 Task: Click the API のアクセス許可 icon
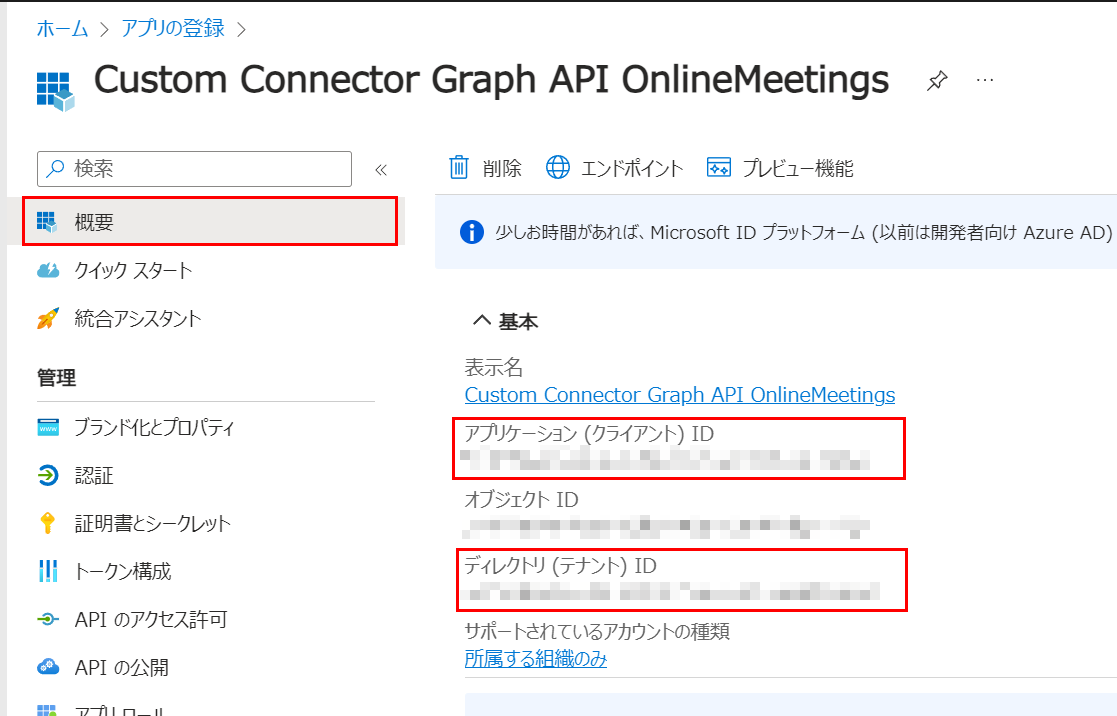[x=48, y=619]
